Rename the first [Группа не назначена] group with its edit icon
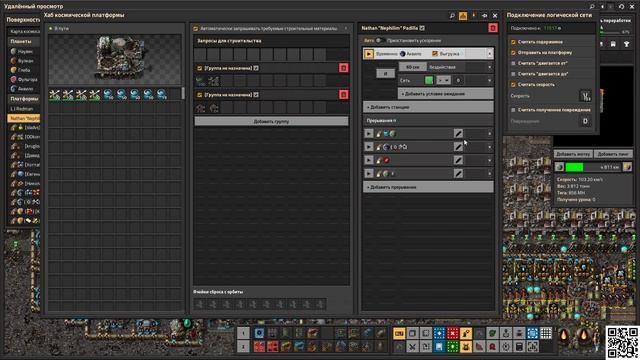 coord(256,68)
